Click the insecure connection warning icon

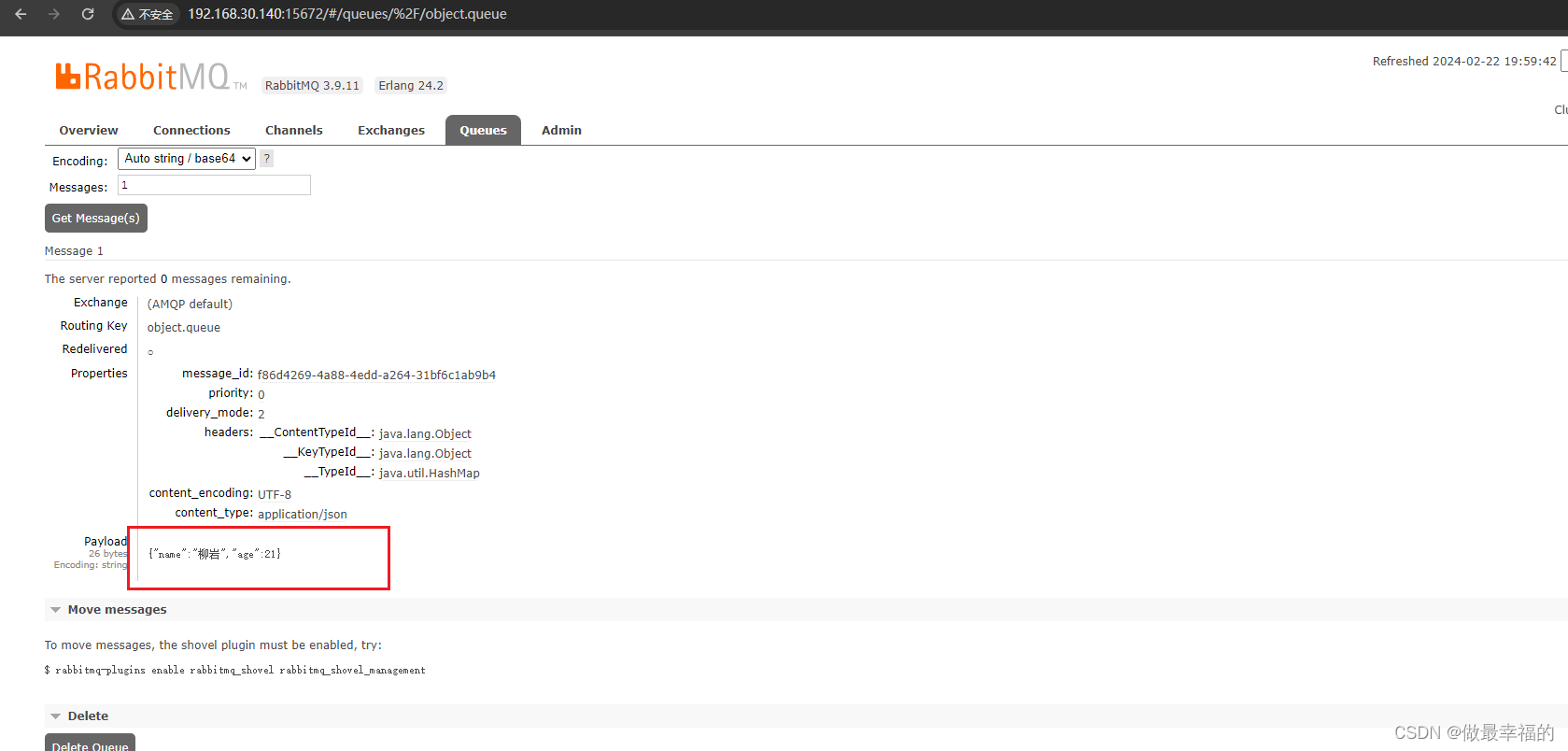point(128,14)
